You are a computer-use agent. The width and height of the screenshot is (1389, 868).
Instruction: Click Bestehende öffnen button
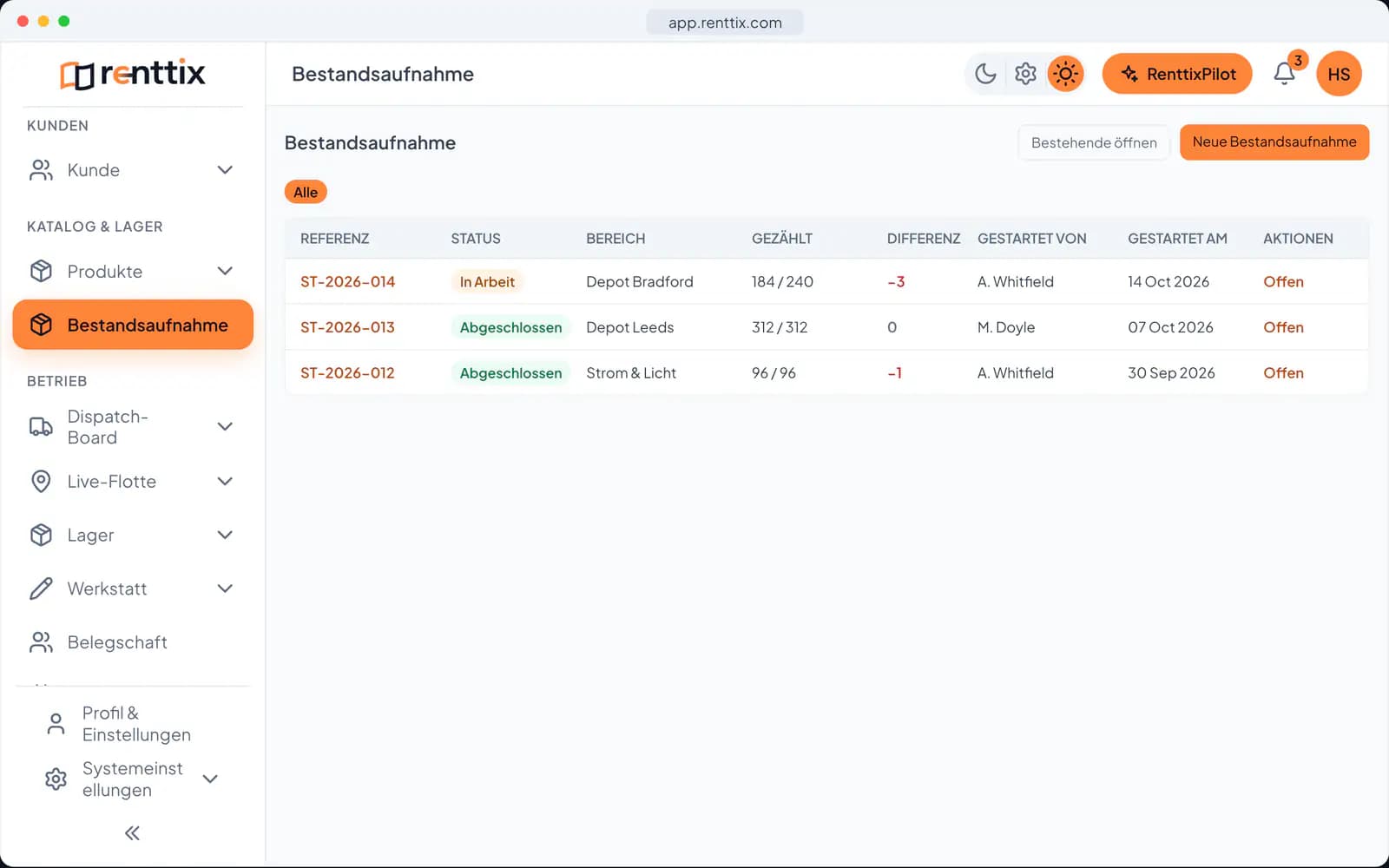(x=1094, y=142)
